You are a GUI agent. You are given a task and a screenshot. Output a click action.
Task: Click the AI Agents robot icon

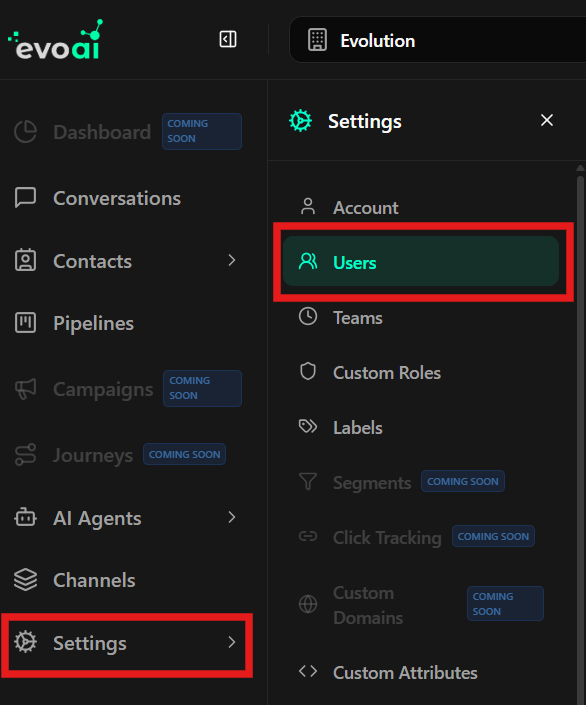(25, 518)
